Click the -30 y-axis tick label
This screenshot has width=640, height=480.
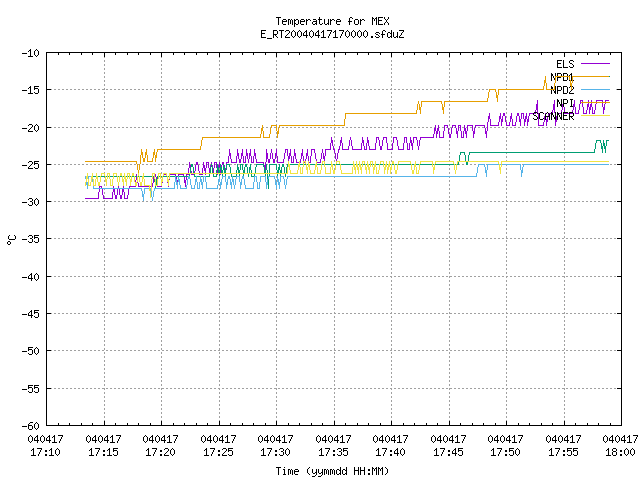pos(31,202)
